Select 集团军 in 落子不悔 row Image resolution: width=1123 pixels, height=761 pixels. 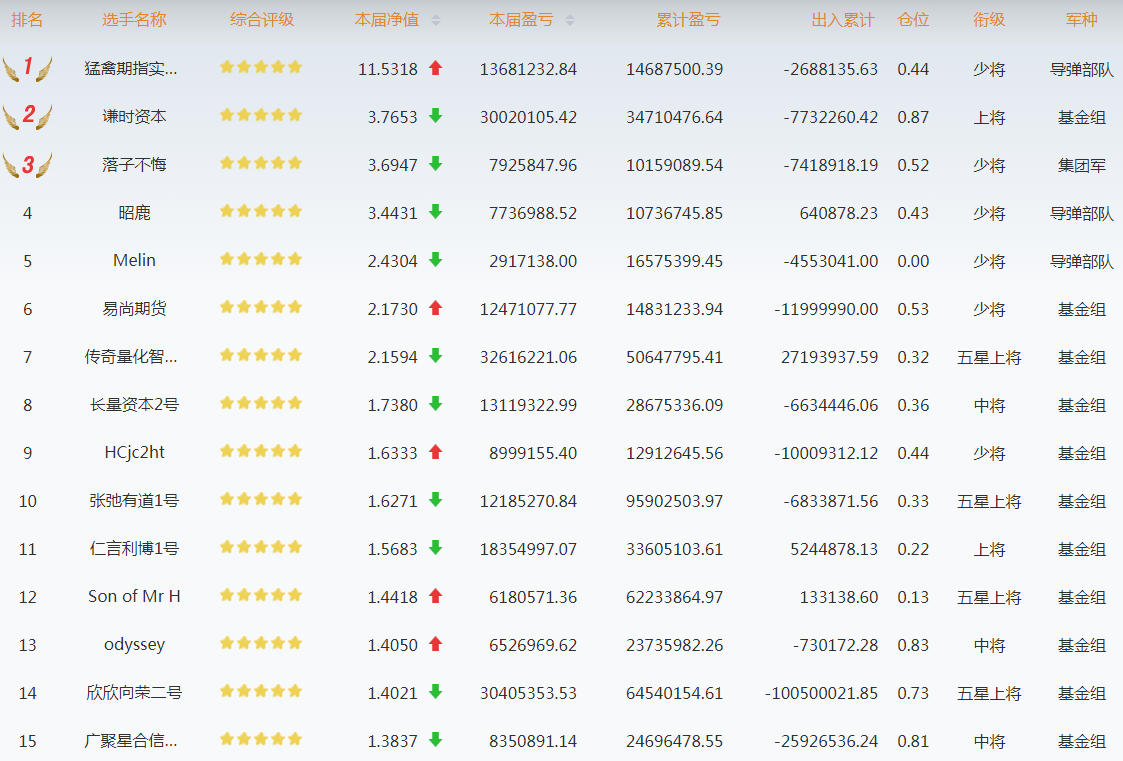[1081, 165]
